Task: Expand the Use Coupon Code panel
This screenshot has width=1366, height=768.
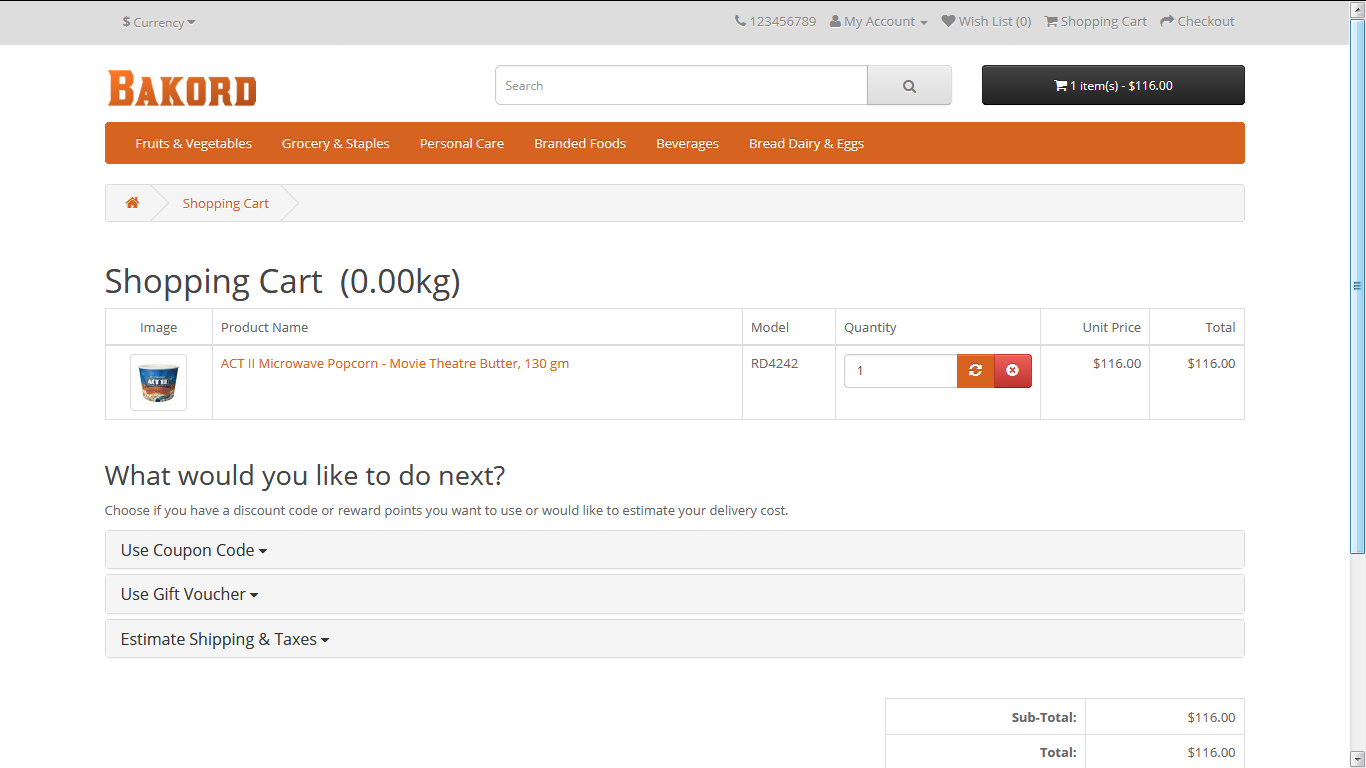Action: click(x=194, y=550)
